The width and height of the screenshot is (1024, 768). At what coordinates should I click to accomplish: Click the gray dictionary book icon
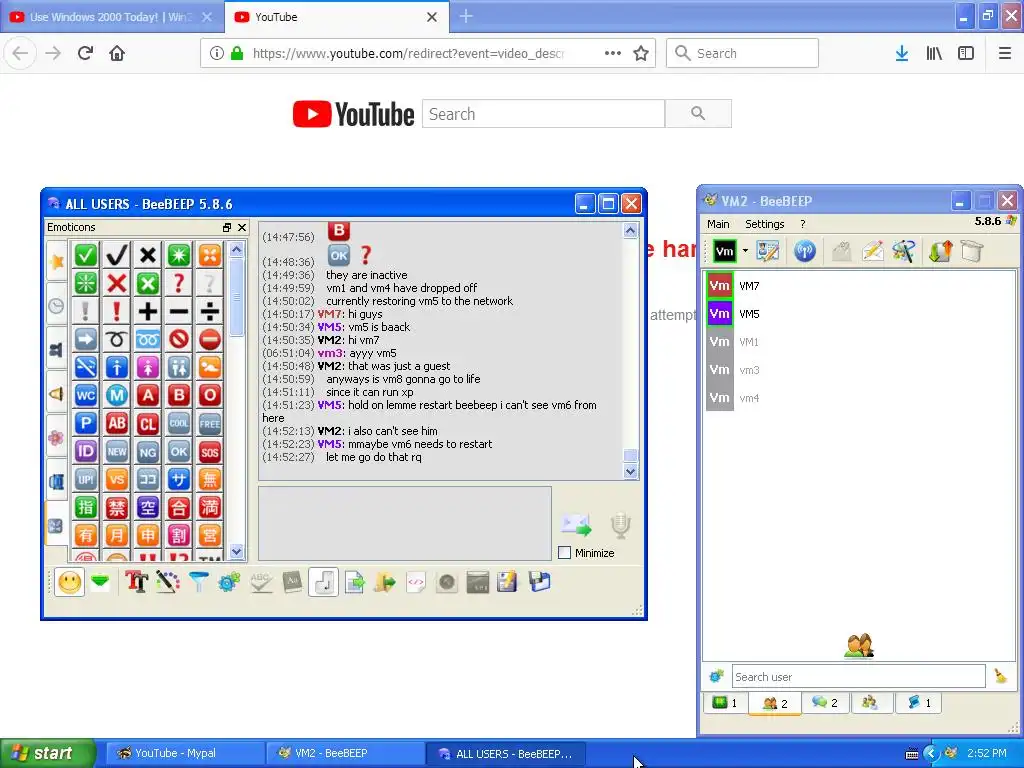tap(291, 582)
